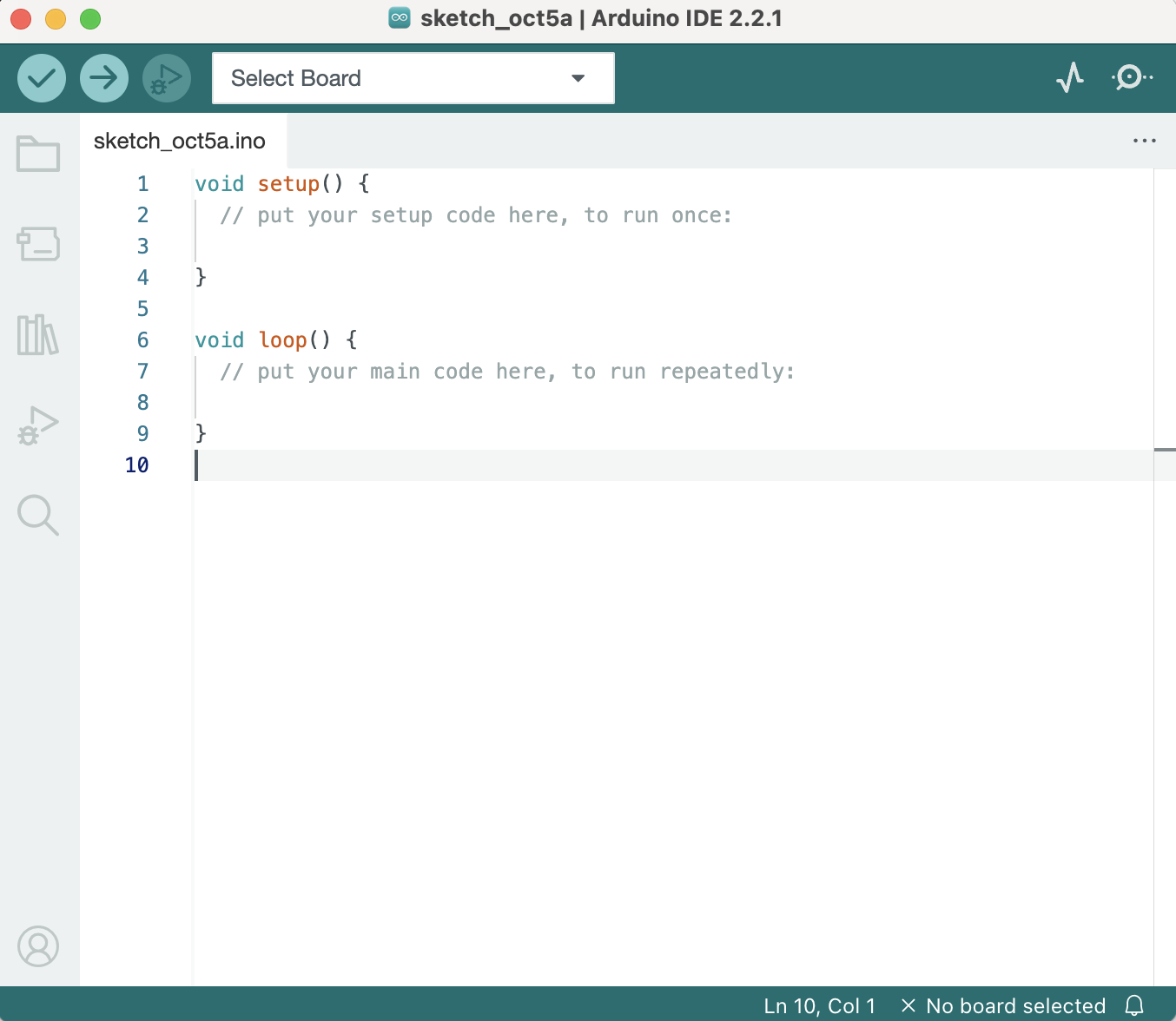1176x1021 pixels.
Task: Open the Search sidebar panel
Action: (38, 516)
